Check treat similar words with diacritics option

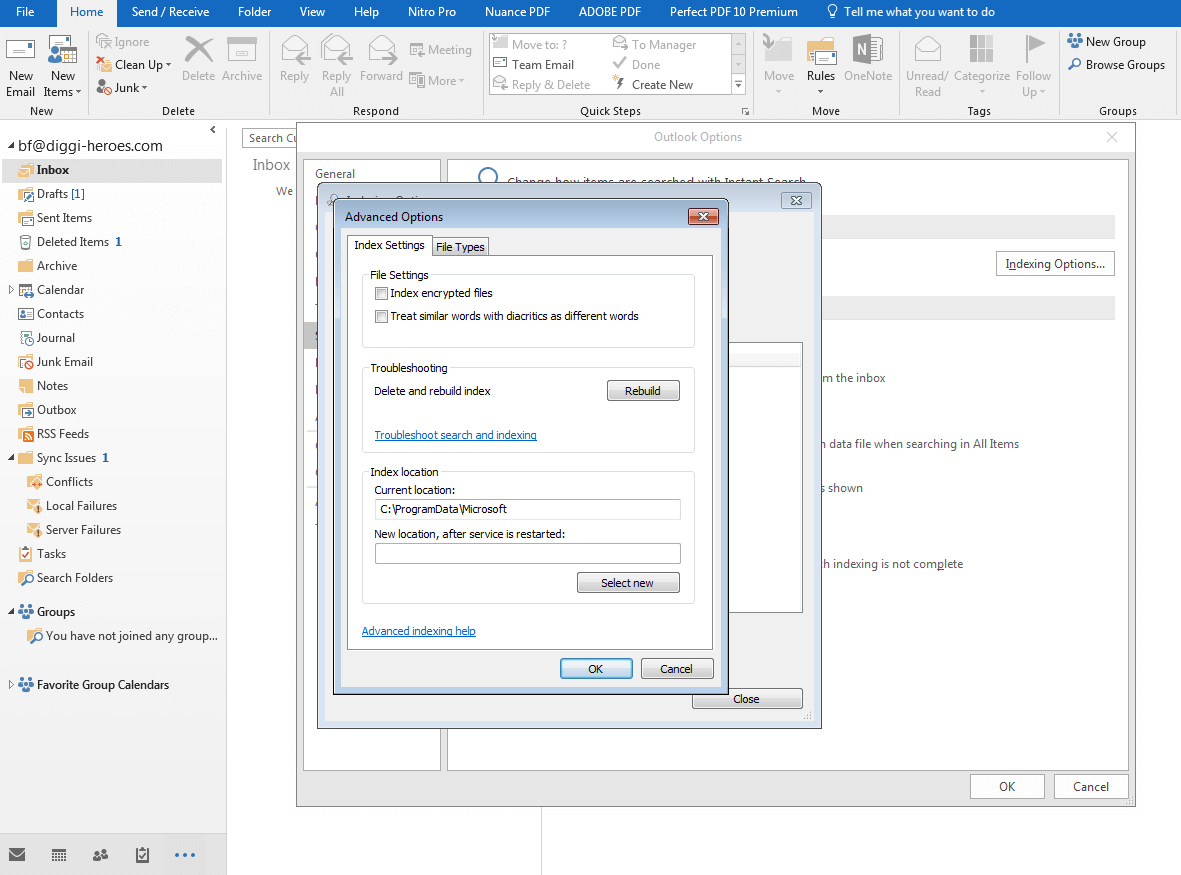tap(381, 316)
